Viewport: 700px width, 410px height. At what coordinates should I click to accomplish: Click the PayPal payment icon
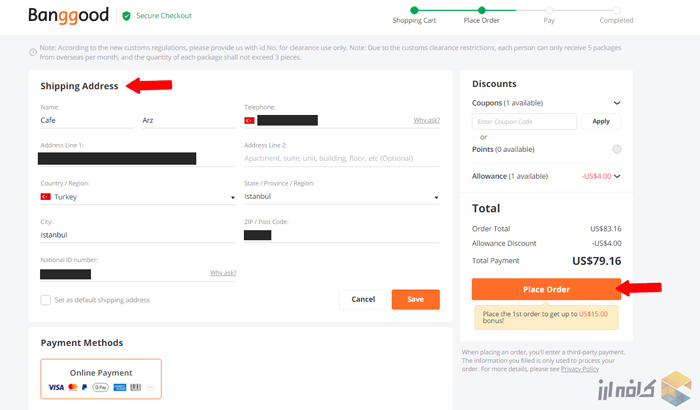tap(85, 387)
